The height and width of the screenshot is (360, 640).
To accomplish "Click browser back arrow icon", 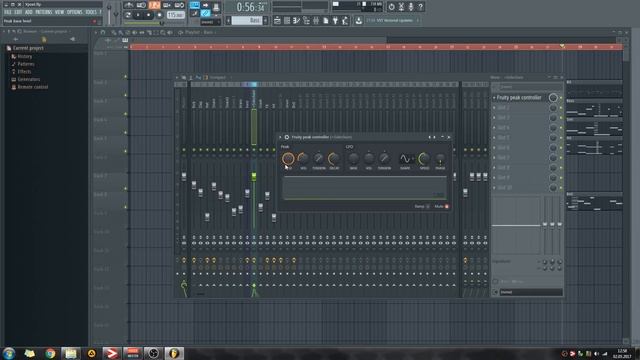I will (x=16, y=39).
